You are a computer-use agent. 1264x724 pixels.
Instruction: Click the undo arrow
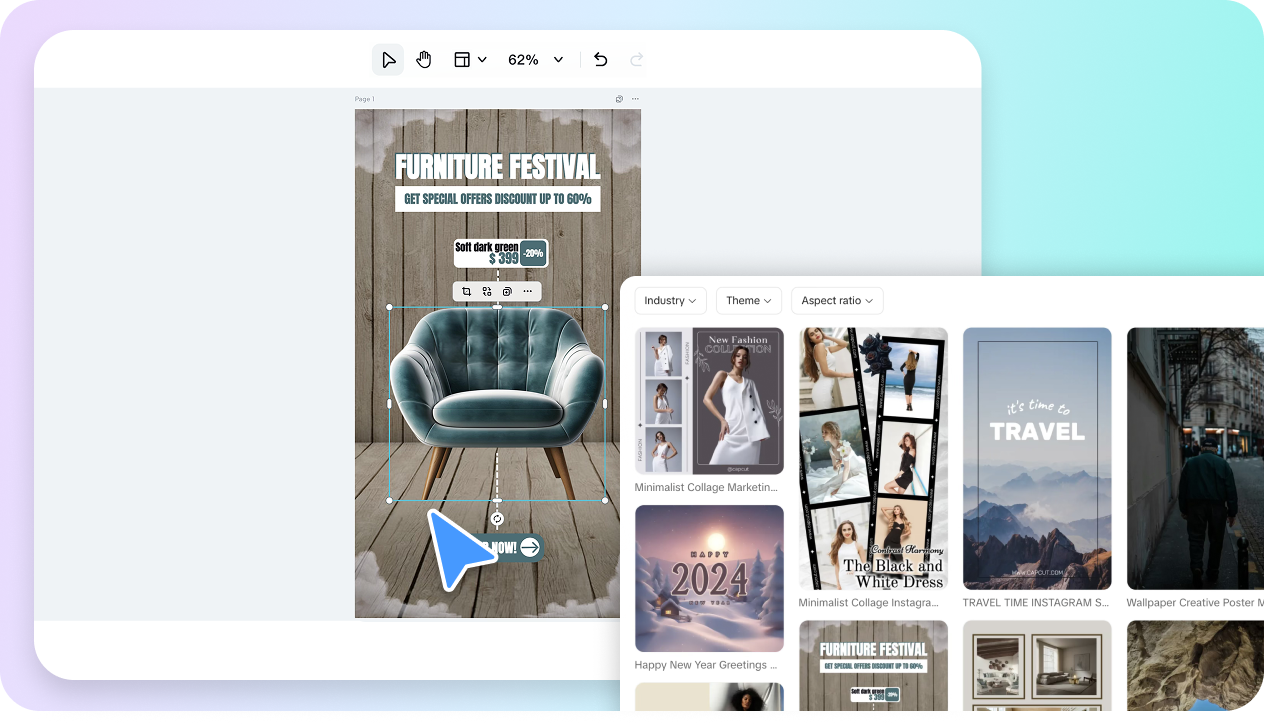coord(600,60)
